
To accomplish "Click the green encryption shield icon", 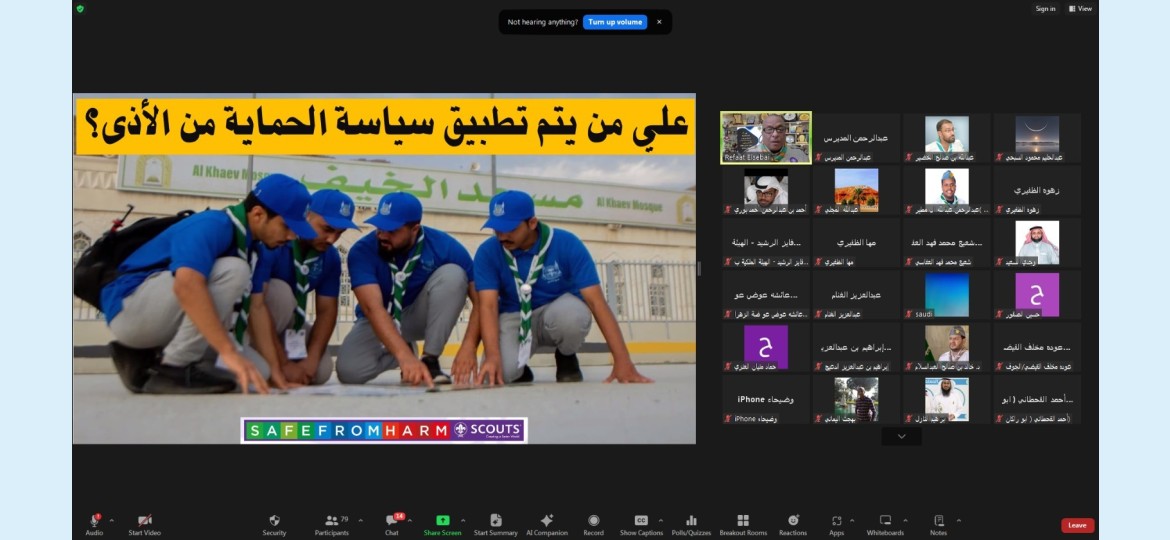I will tap(80, 9).
